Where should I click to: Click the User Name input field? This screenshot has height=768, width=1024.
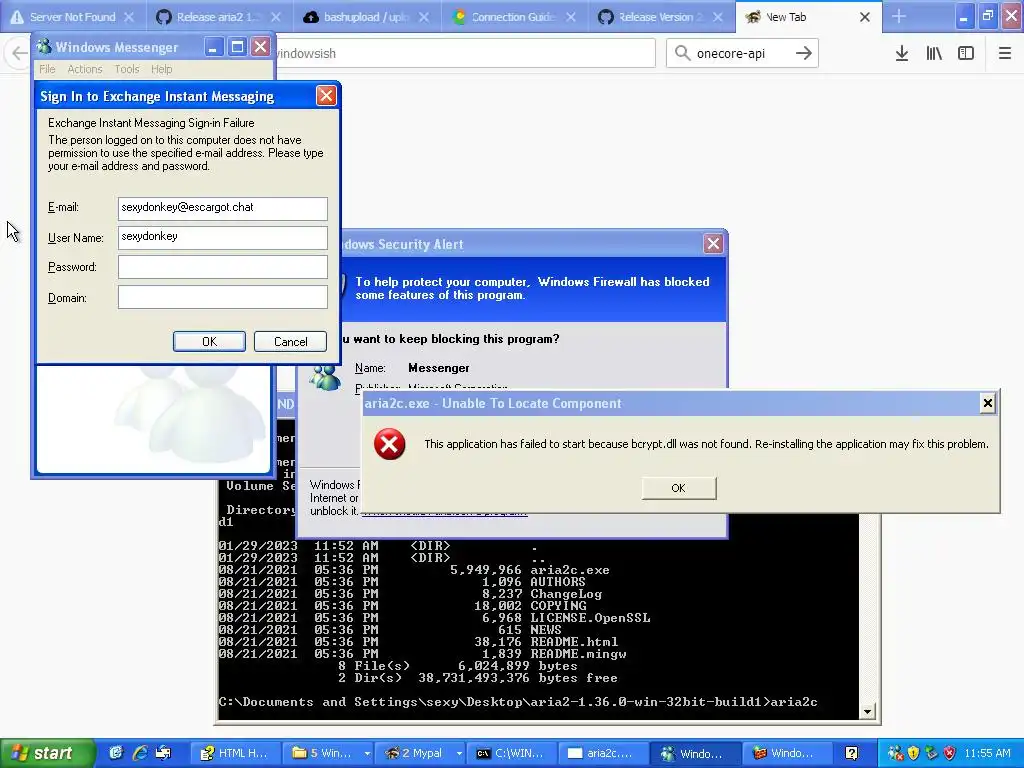click(x=223, y=237)
